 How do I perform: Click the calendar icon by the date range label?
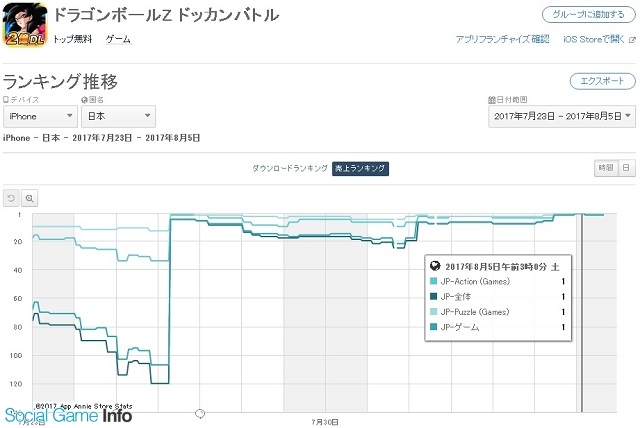tap(491, 100)
